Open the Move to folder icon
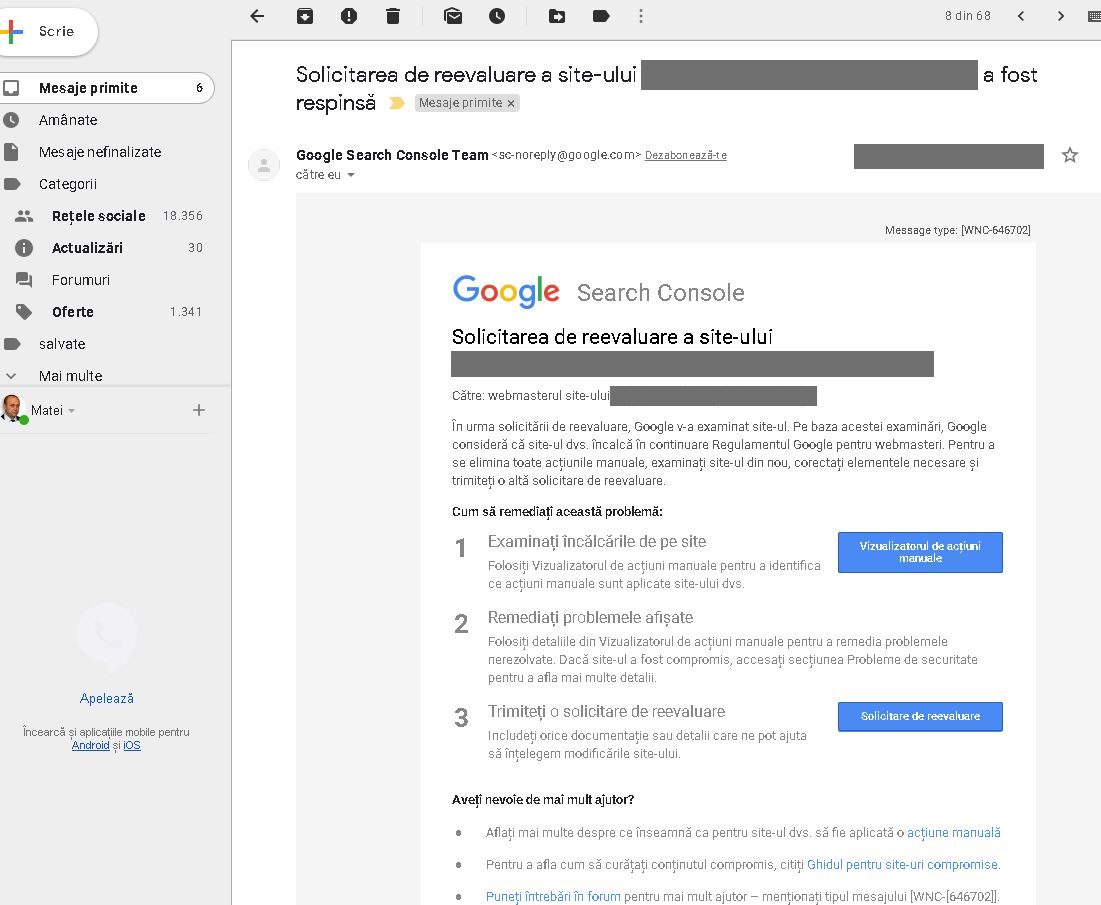This screenshot has height=905, width=1101. point(557,16)
